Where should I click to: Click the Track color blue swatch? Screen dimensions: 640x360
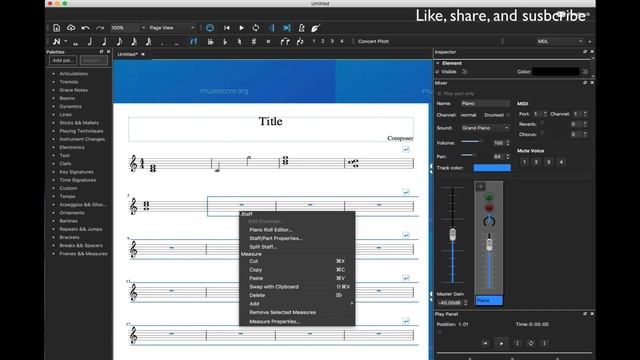coord(492,168)
